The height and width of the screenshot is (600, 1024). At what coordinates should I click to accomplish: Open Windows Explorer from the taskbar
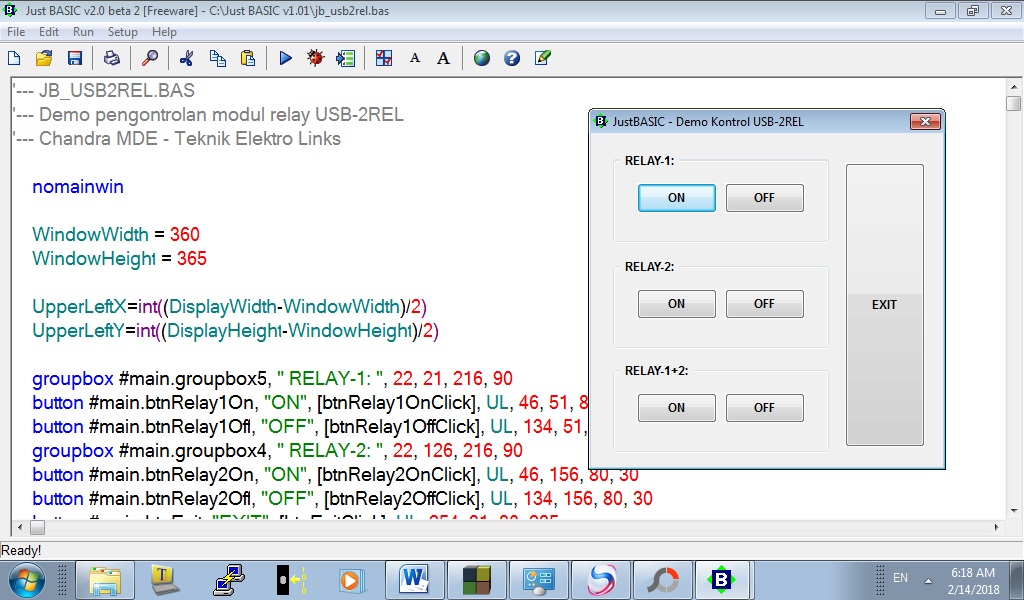(104, 580)
